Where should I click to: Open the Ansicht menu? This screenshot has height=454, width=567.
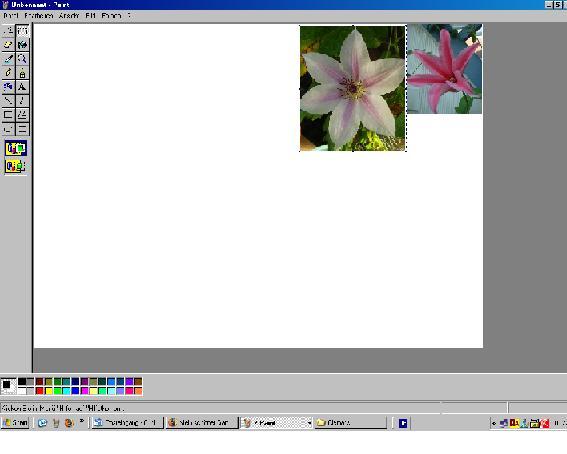coord(69,16)
